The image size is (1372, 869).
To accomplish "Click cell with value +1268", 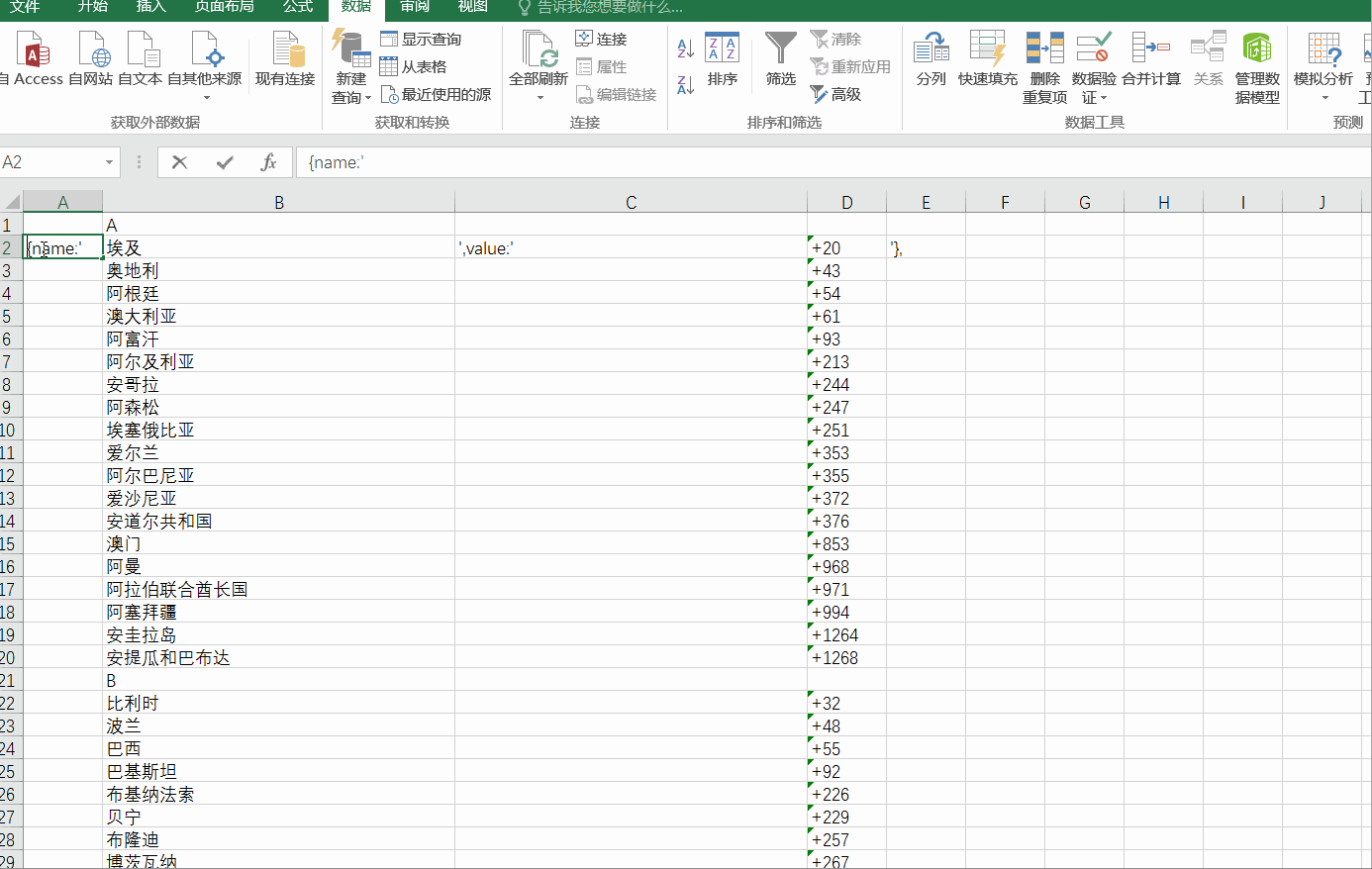I will [x=847, y=657].
